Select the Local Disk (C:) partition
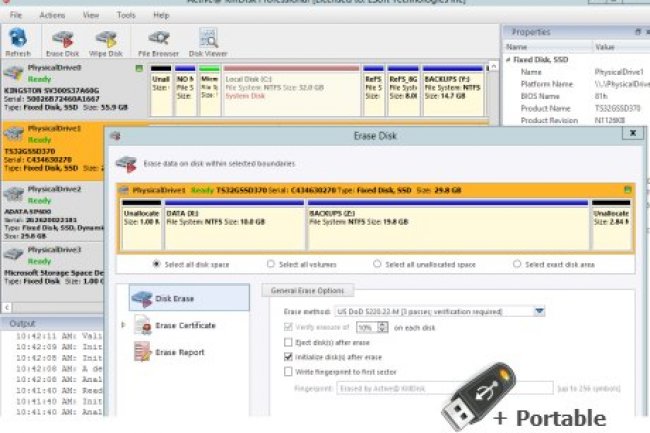Image resolution: width=650 pixels, height=433 pixels. pos(291,90)
